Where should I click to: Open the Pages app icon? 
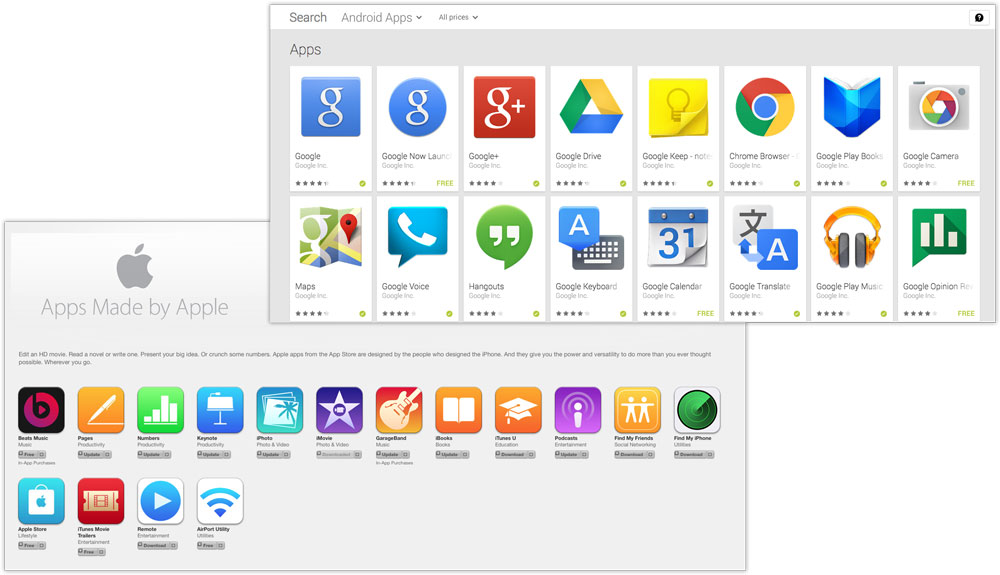(101, 410)
